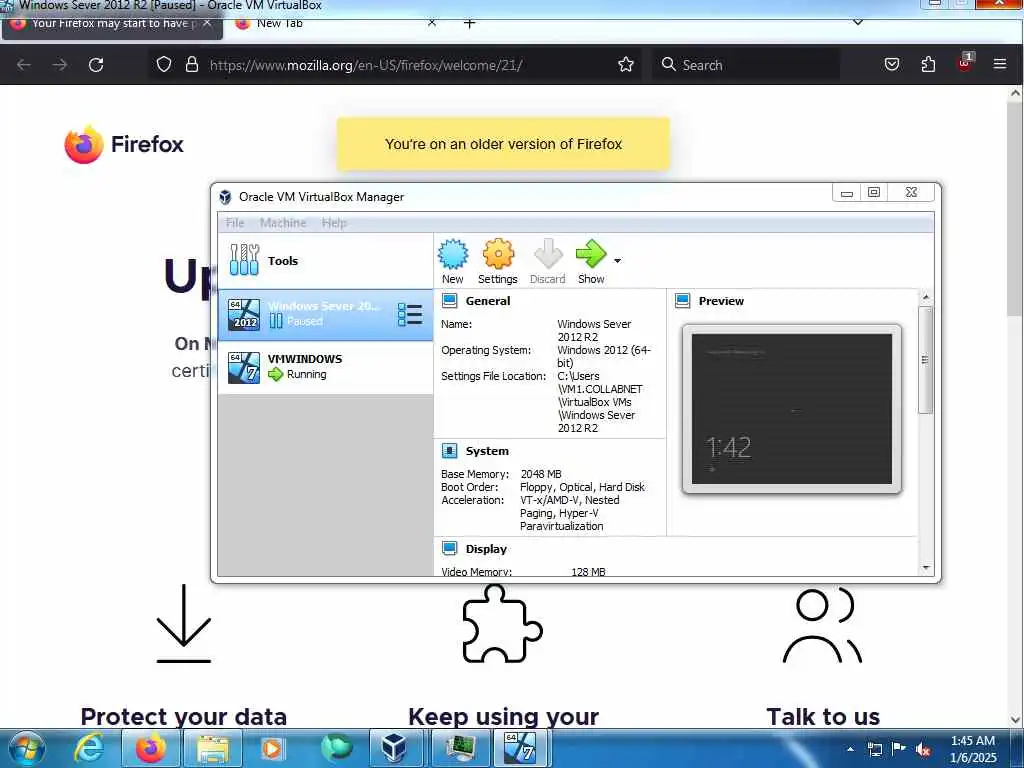
Task: Open Internet Explorer from the taskbar
Action: click(x=89, y=748)
